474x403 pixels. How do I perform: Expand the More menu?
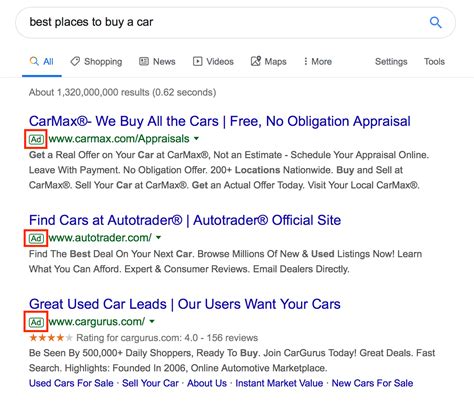318,62
